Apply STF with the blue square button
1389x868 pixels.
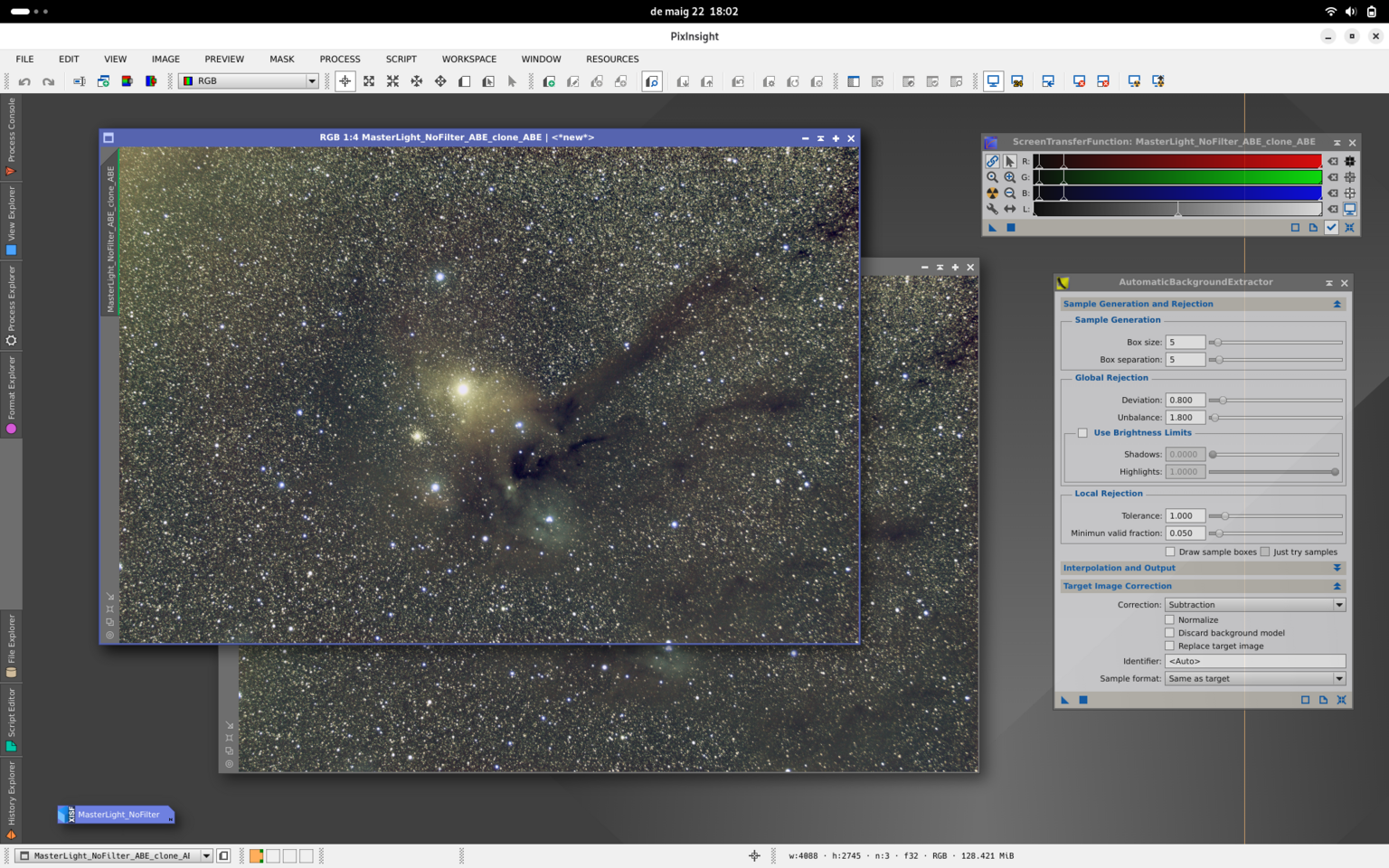click(1011, 228)
